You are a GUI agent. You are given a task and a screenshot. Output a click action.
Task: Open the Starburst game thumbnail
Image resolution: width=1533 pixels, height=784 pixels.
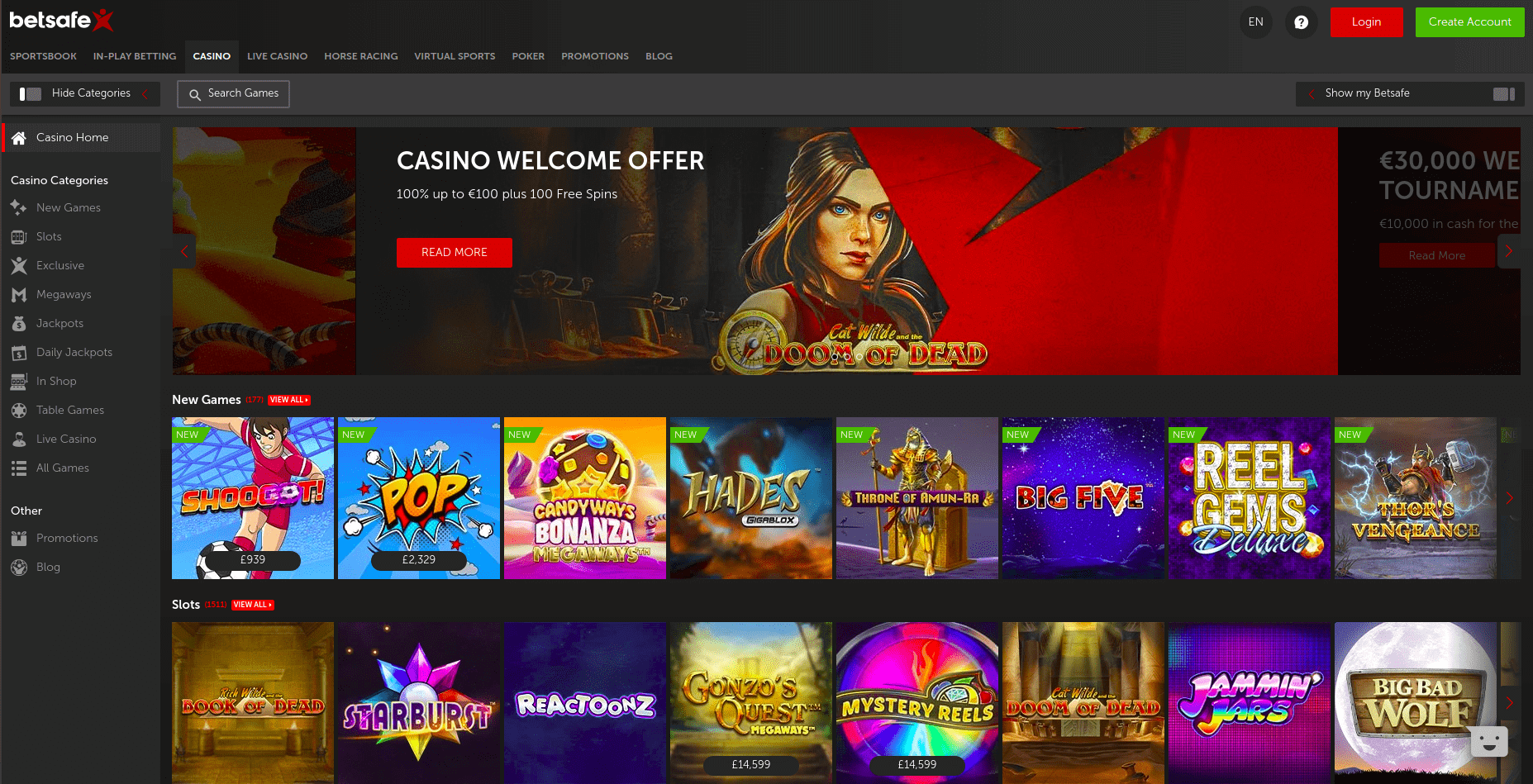(419, 703)
